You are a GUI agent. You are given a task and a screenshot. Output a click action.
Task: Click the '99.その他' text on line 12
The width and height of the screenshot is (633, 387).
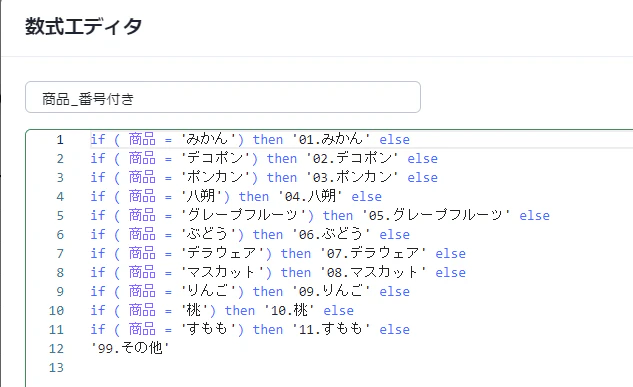pos(130,348)
